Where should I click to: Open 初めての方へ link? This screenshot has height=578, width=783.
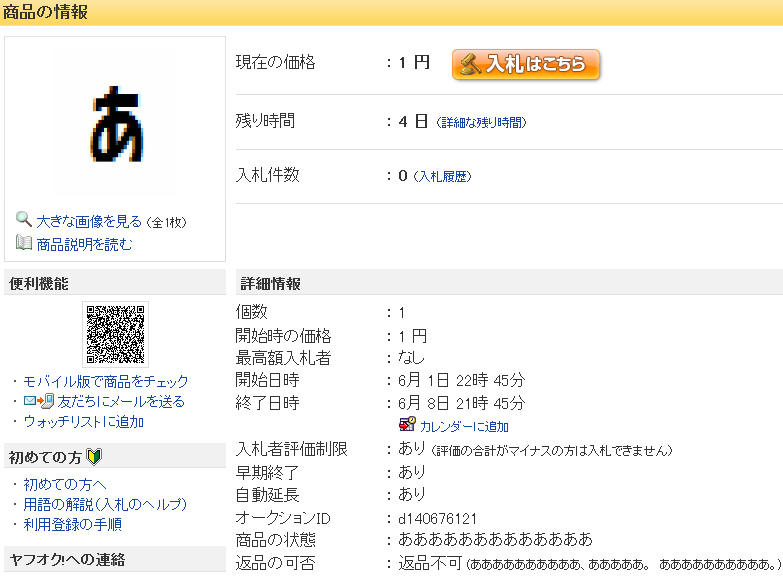pyautogui.click(x=65, y=485)
